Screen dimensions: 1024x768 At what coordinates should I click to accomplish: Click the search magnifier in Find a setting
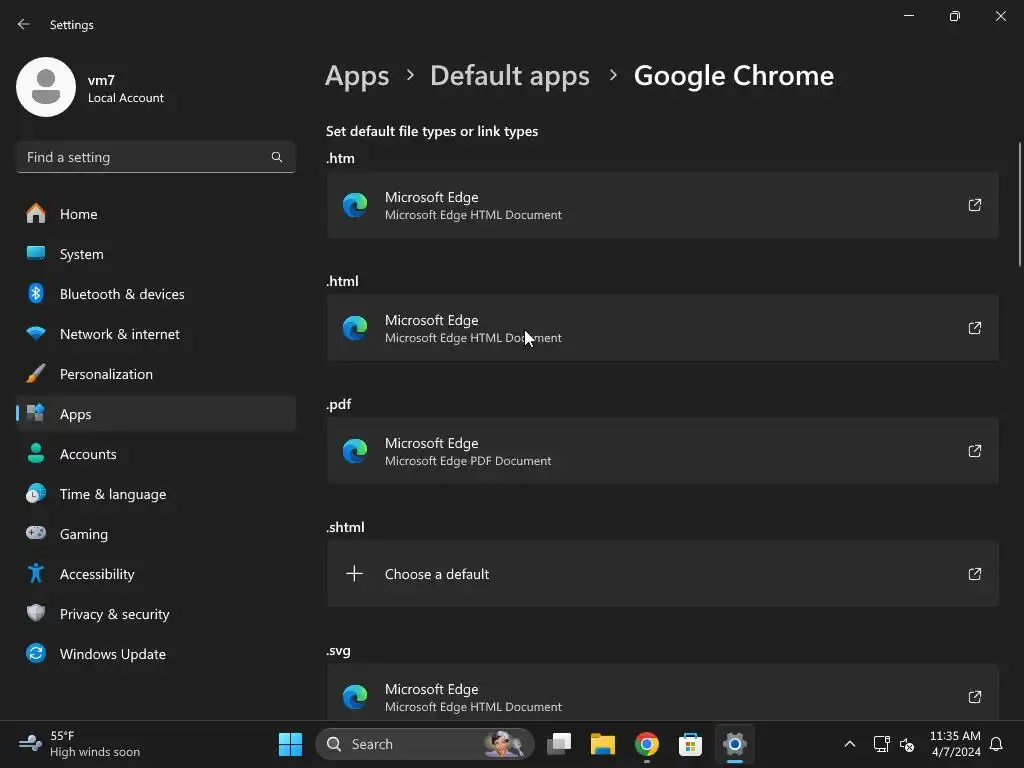[x=277, y=157]
